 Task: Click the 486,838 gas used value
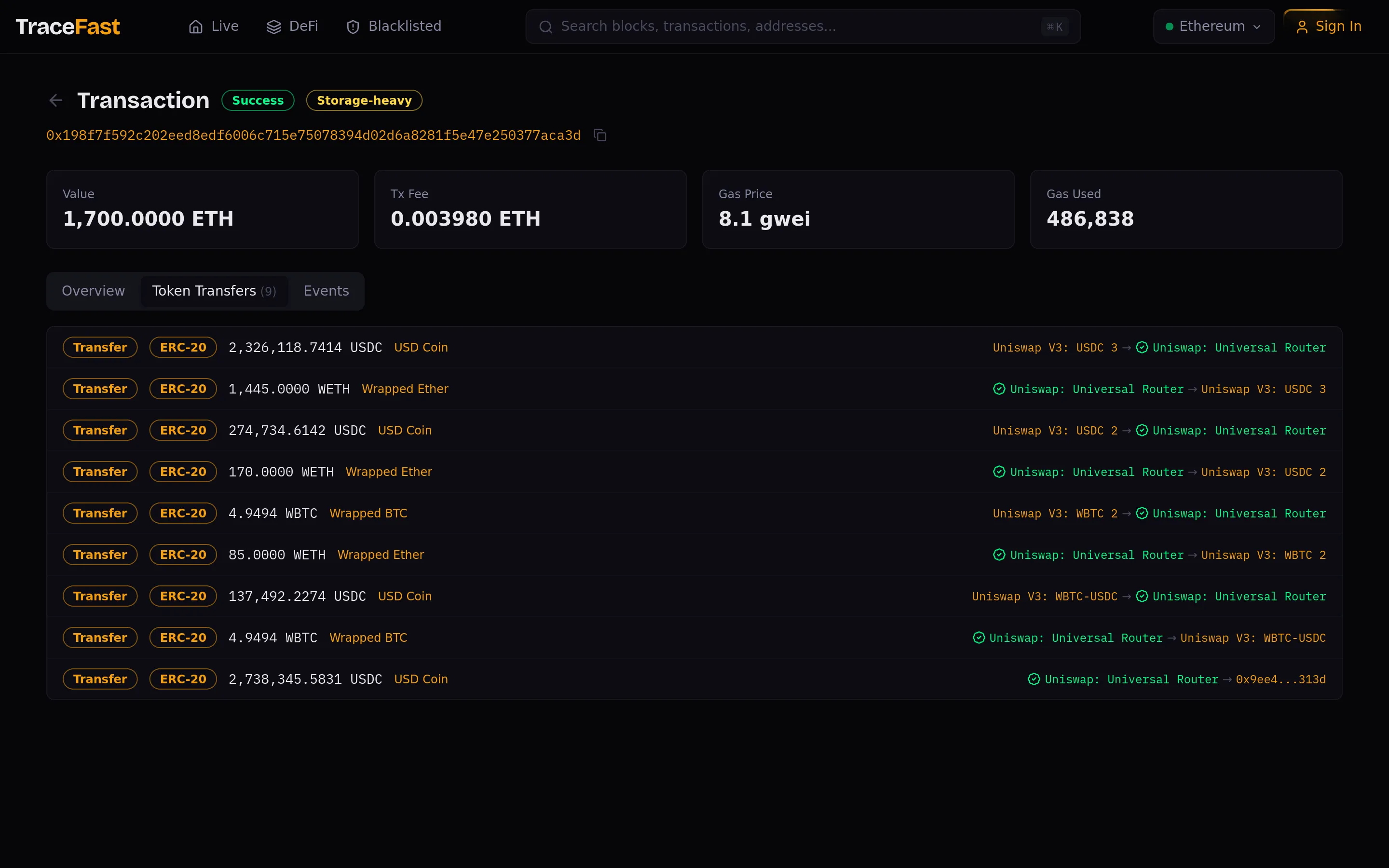point(1090,219)
